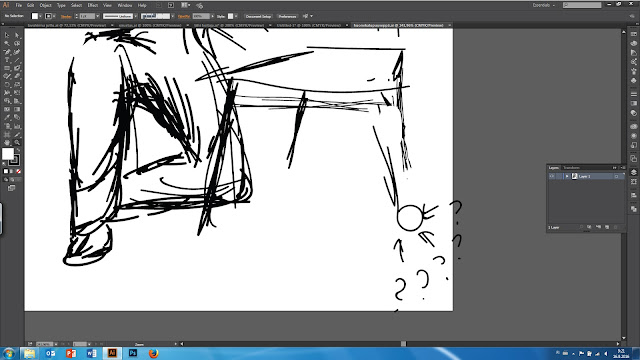Reset default fill and stroke
This screenshot has width=640, height=360.
(4, 163)
